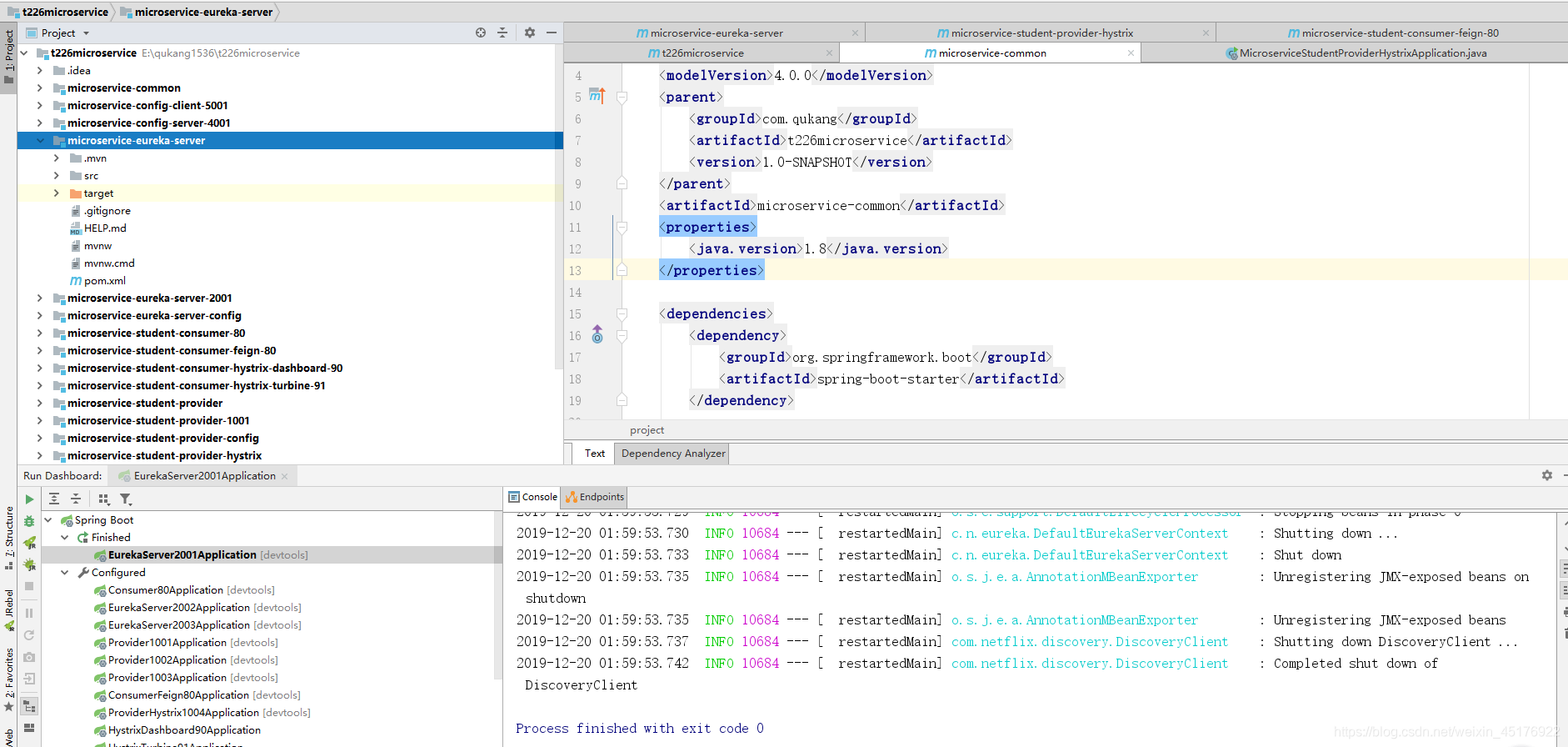Collapse the microservice-eureka-server folder

(40, 141)
